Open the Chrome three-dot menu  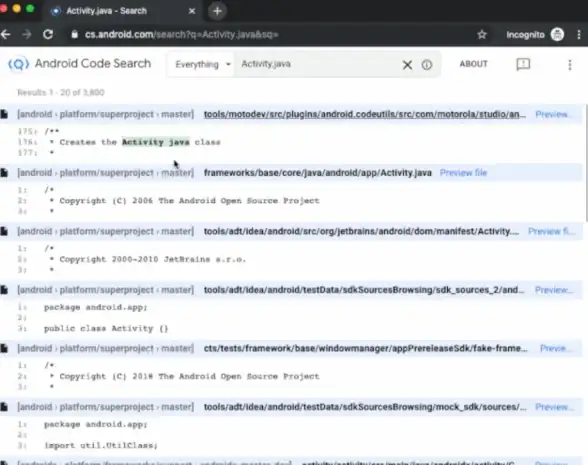pos(579,34)
